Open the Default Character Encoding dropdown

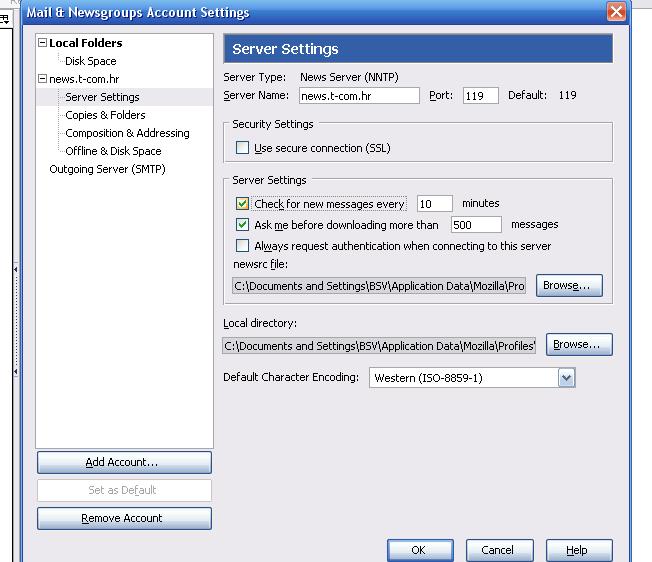(566, 378)
